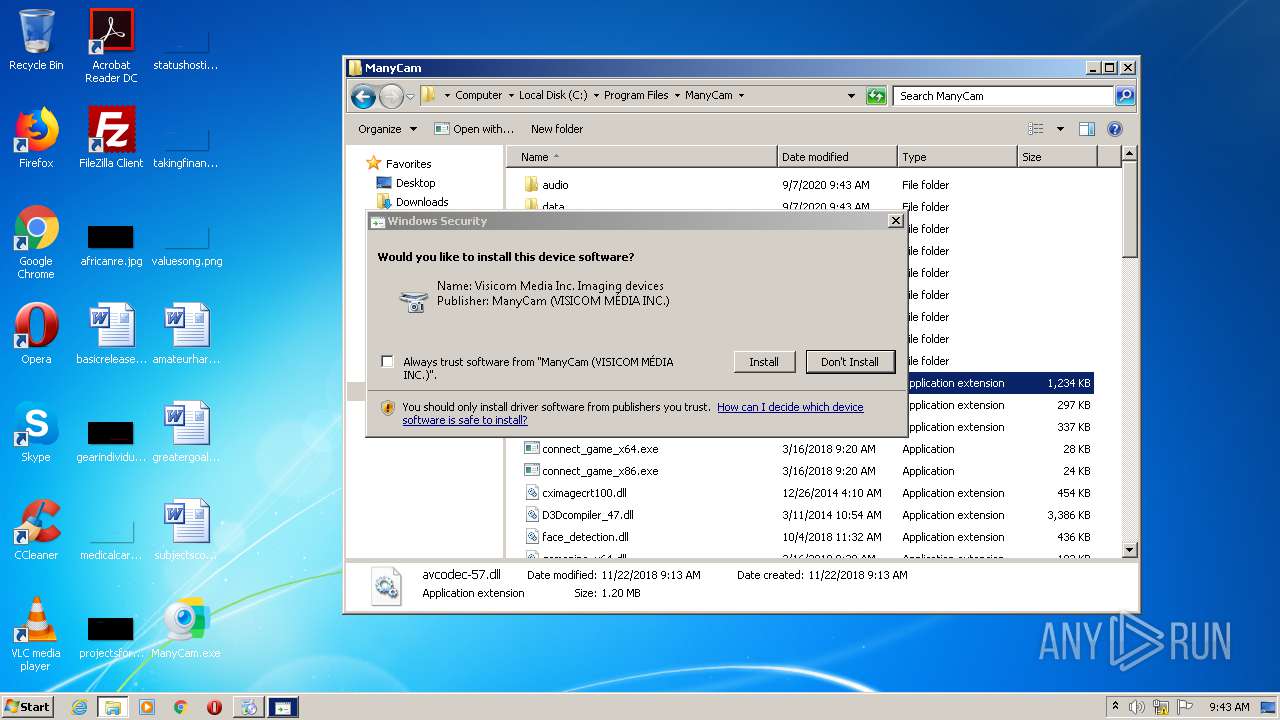Viewport: 1280px width, 720px height.
Task: Open CCleaner desktop shortcut
Action: pyautogui.click(x=36, y=530)
